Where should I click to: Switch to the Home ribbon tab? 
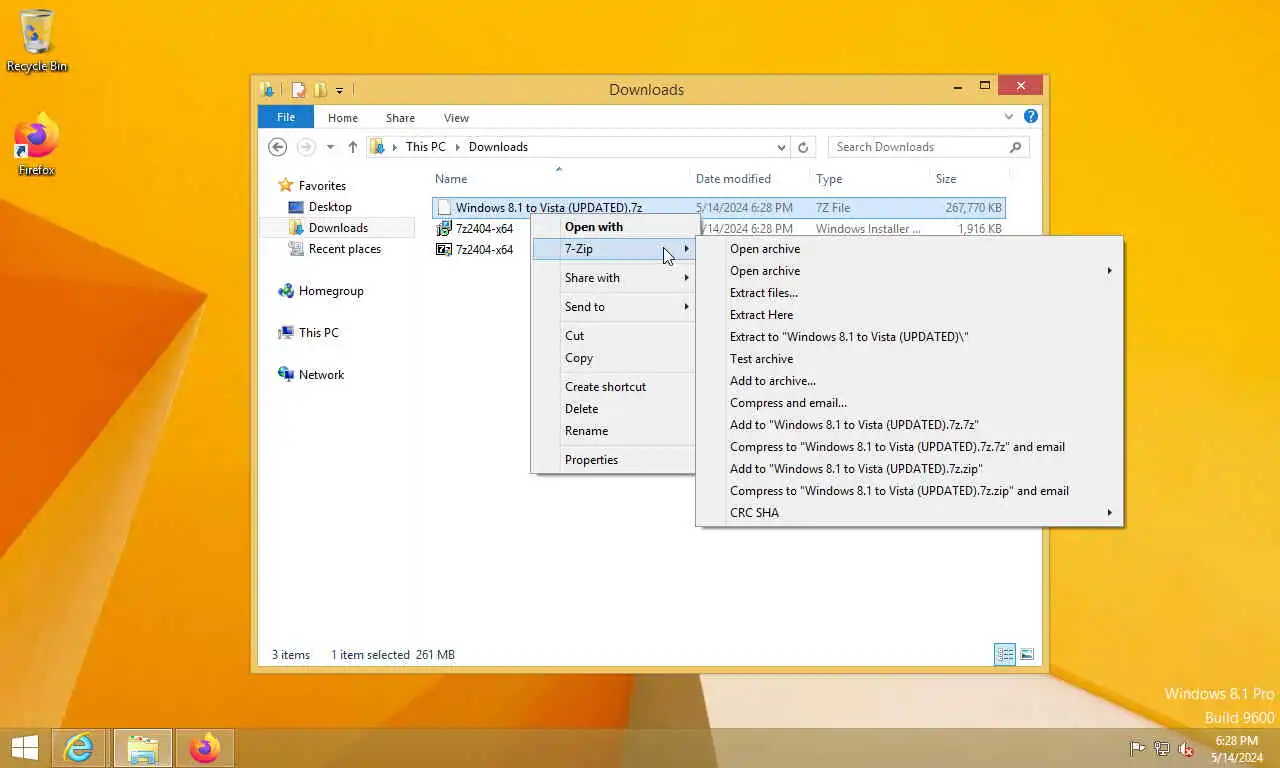tap(343, 118)
